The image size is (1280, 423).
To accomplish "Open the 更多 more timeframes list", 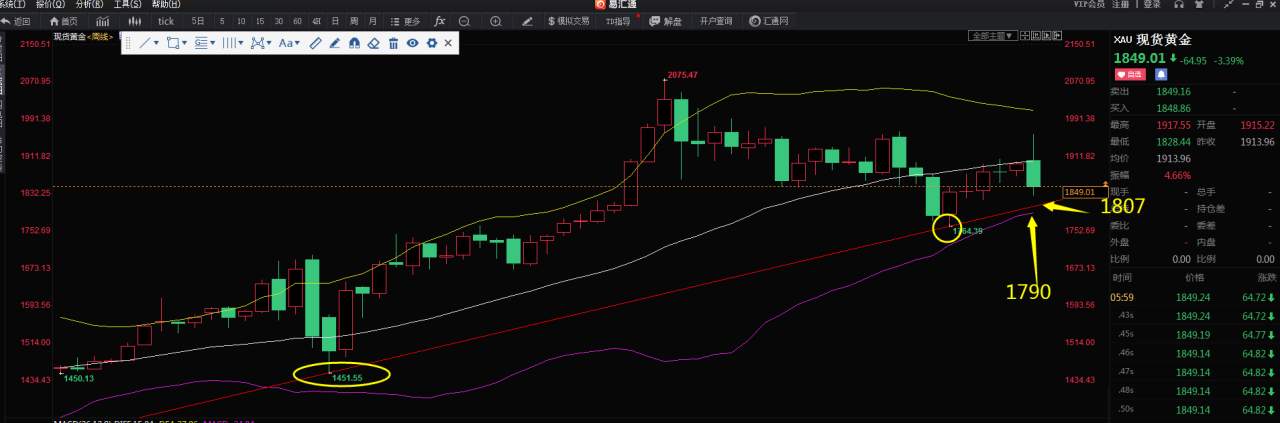I will click(405, 21).
